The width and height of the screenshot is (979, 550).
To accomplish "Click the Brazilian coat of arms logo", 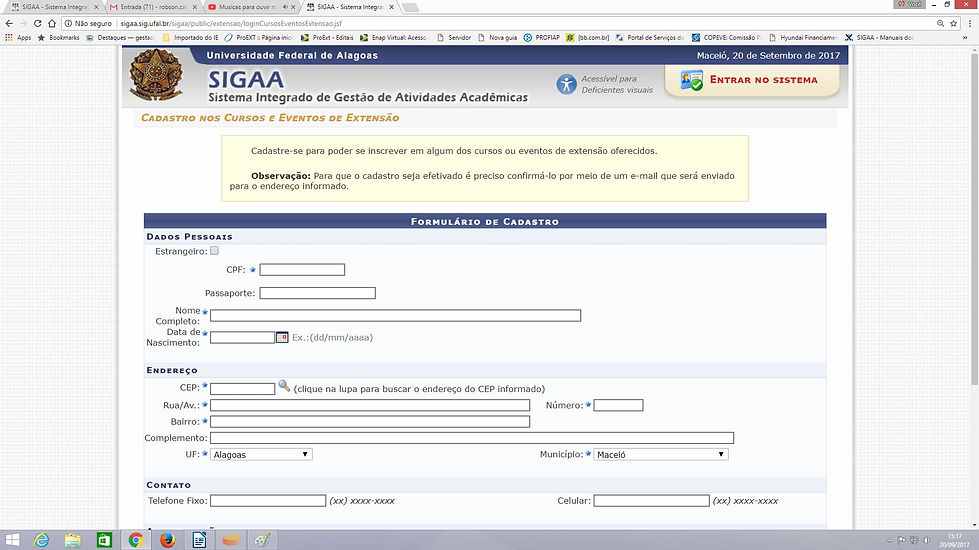I will point(155,75).
